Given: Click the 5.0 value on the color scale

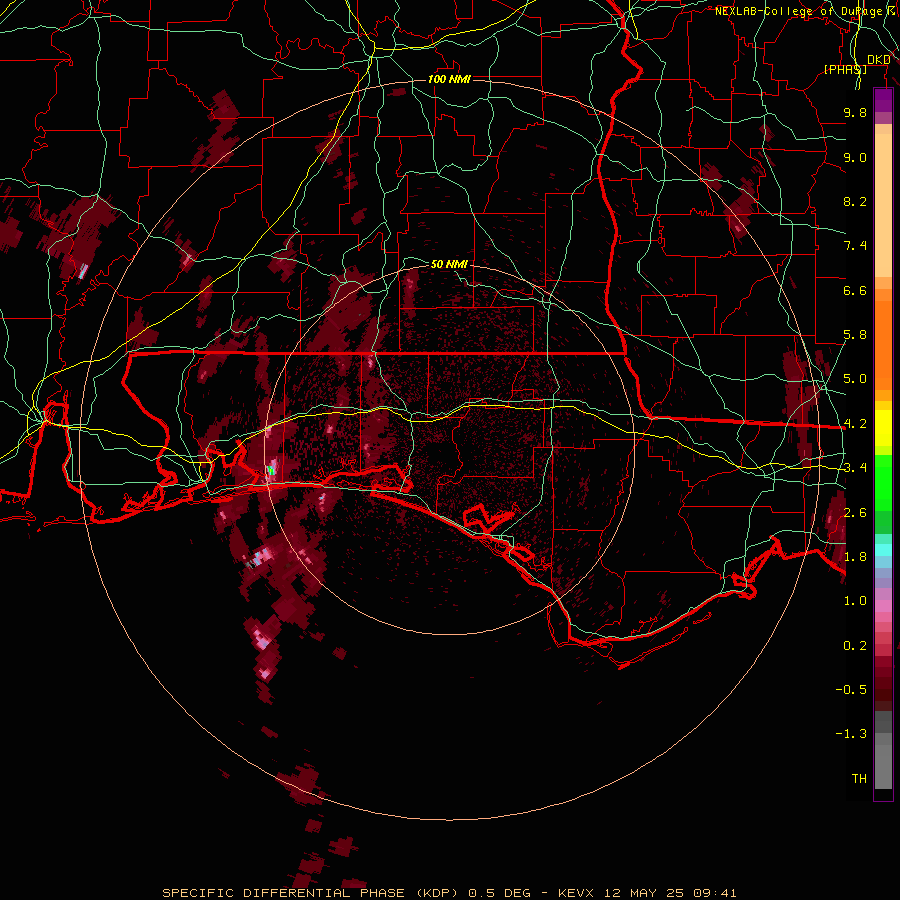Looking at the screenshot, I should click(855, 379).
